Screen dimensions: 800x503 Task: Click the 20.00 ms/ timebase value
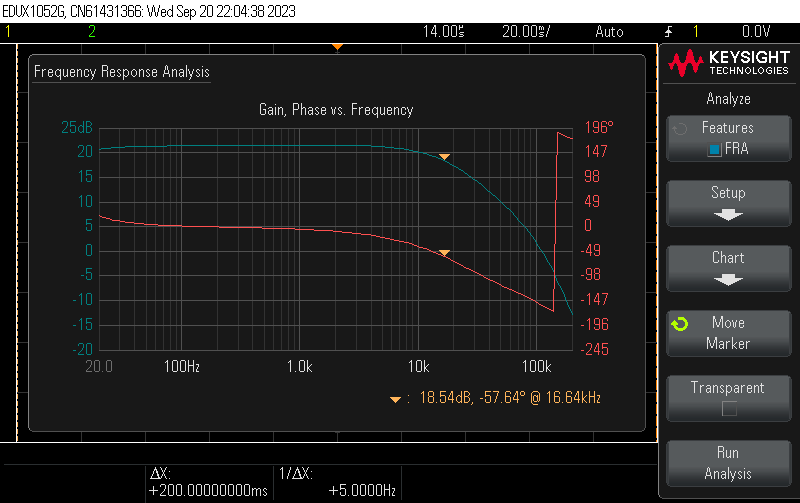pos(526,32)
